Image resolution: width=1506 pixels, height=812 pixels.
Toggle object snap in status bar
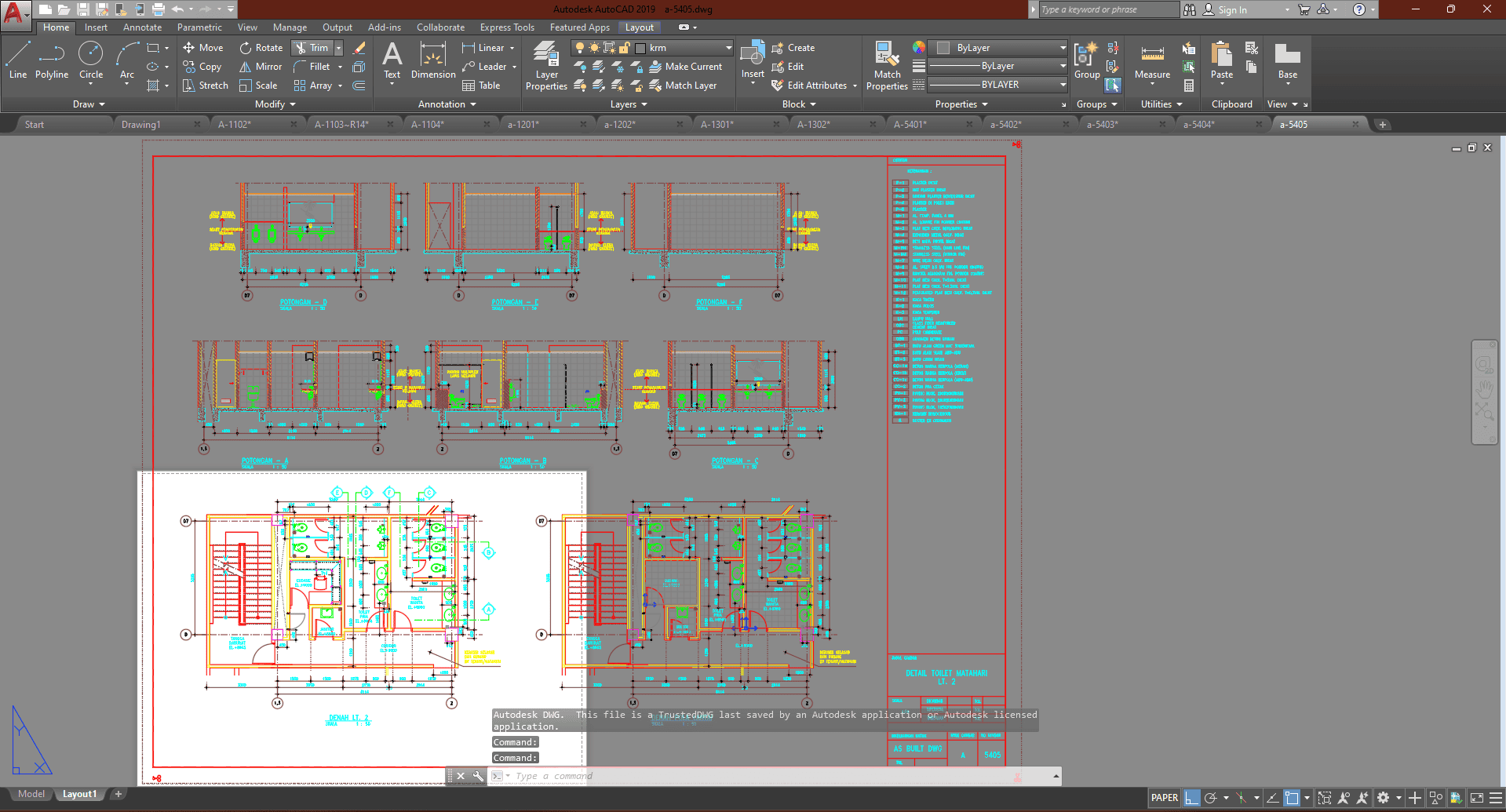[x=1292, y=798]
